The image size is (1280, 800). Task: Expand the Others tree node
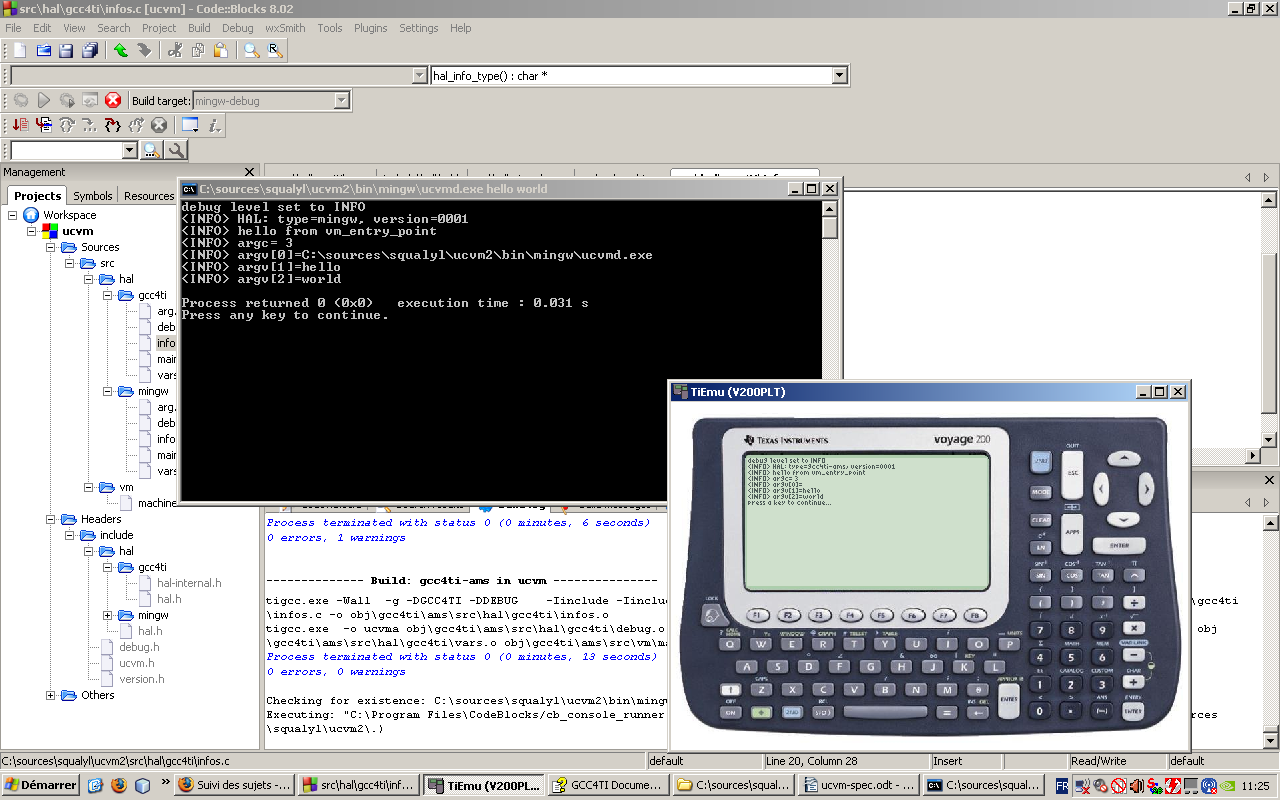click(51, 695)
